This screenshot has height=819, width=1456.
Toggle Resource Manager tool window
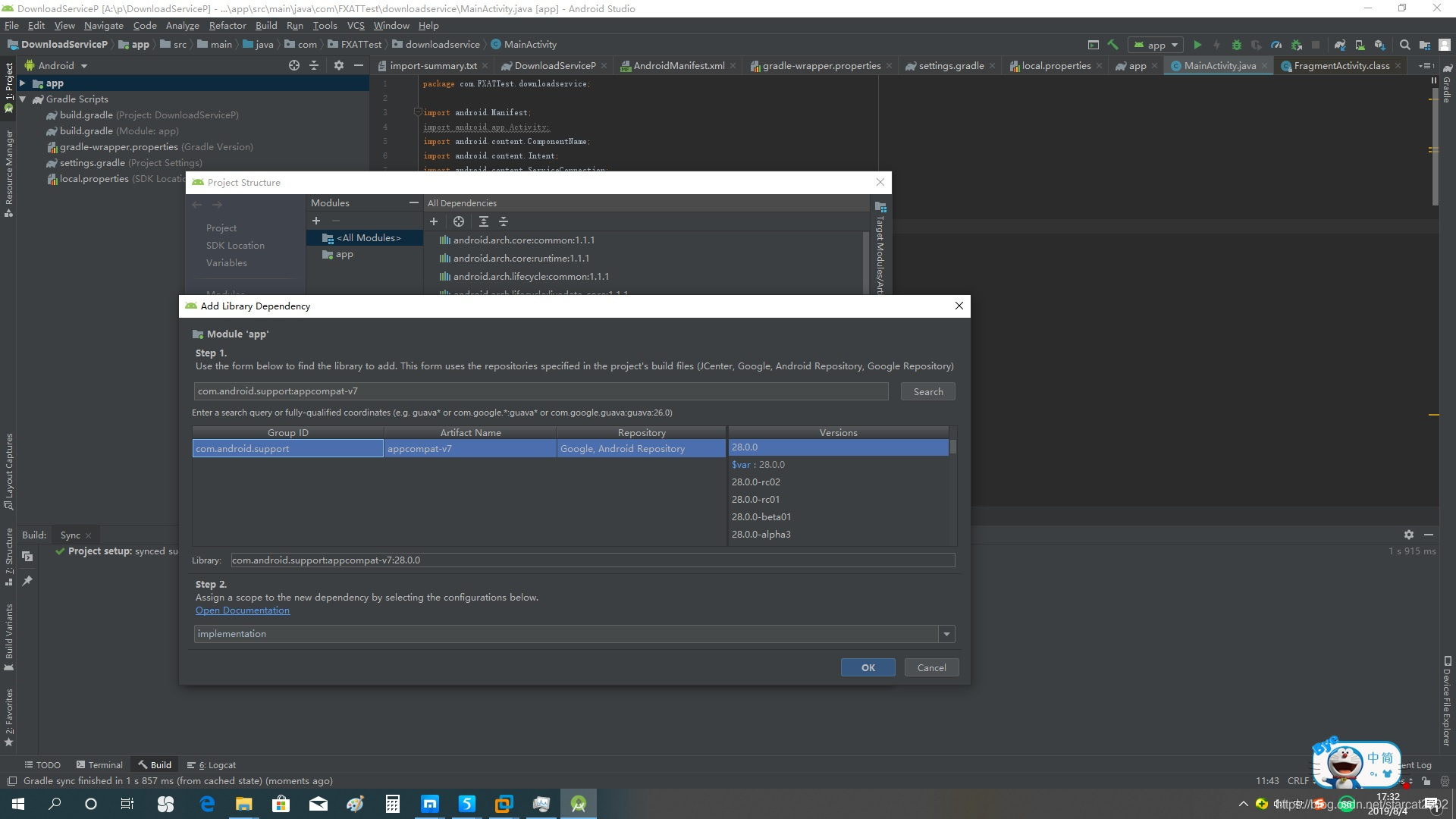(x=8, y=173)
